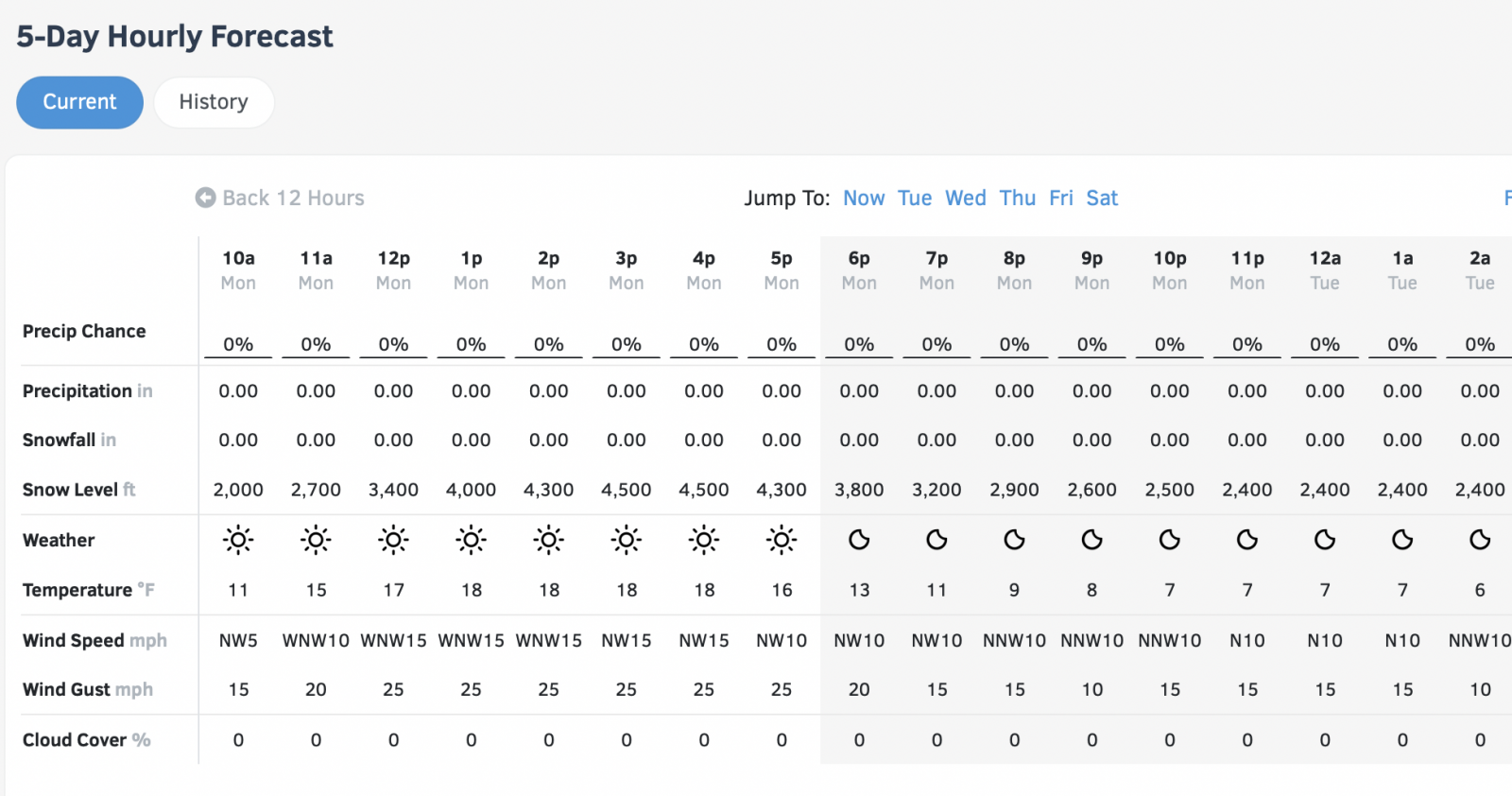The height and width of the screenshot is (796, 1512).
Task: Click the moon icon for 6p Monday
Action: tap(859, 540)
